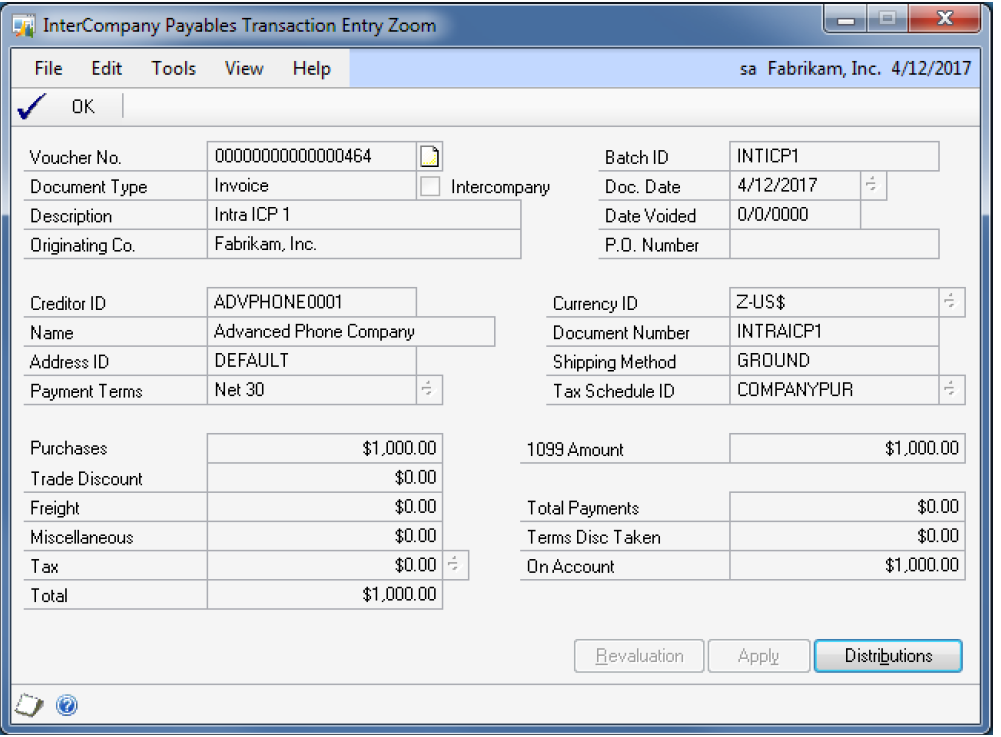This screenshot has width=1001, height=737.
Task: Click the notepad icon in status bar
Action: [31, 705]
